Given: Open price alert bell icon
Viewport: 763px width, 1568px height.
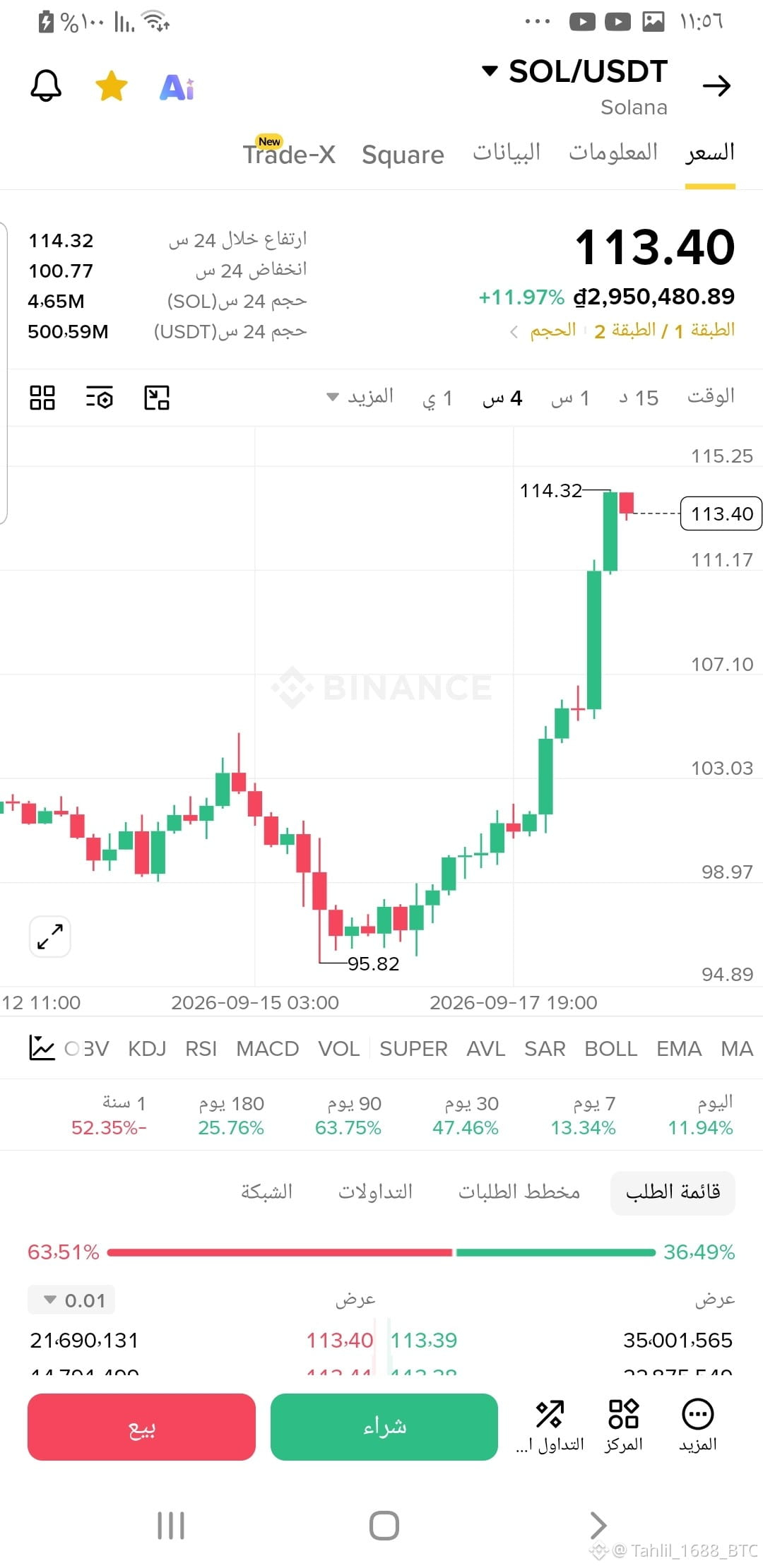Looking at the screenshot, I should point(46,86).
